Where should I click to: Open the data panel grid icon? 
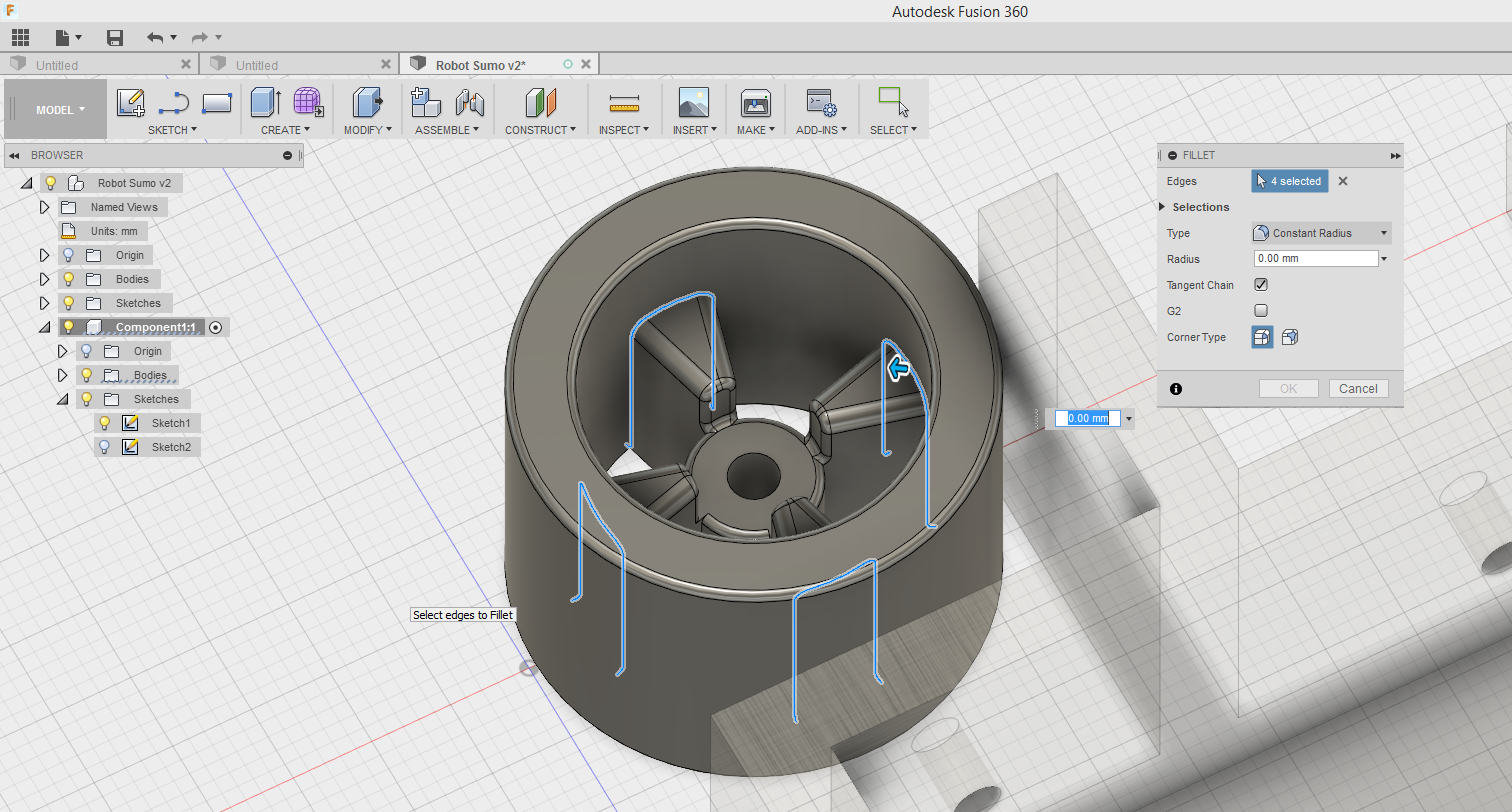(x=20, y=37)
